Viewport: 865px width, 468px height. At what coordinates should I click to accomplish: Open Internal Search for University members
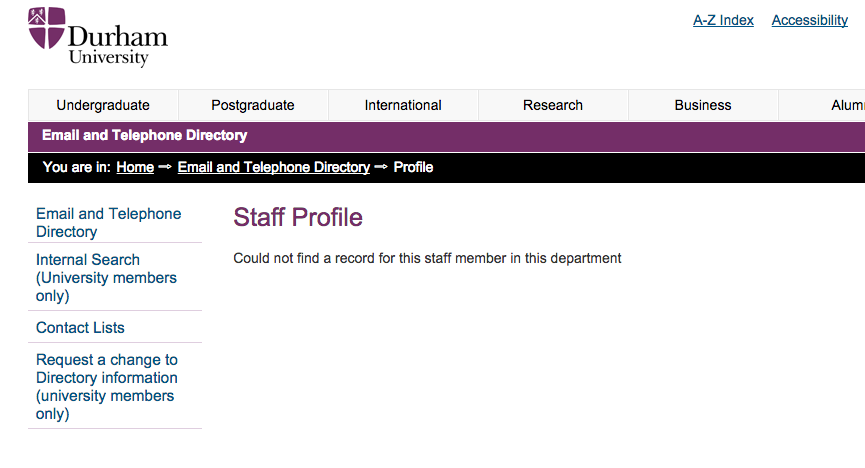pyautogui.click(x=106, y=278)
